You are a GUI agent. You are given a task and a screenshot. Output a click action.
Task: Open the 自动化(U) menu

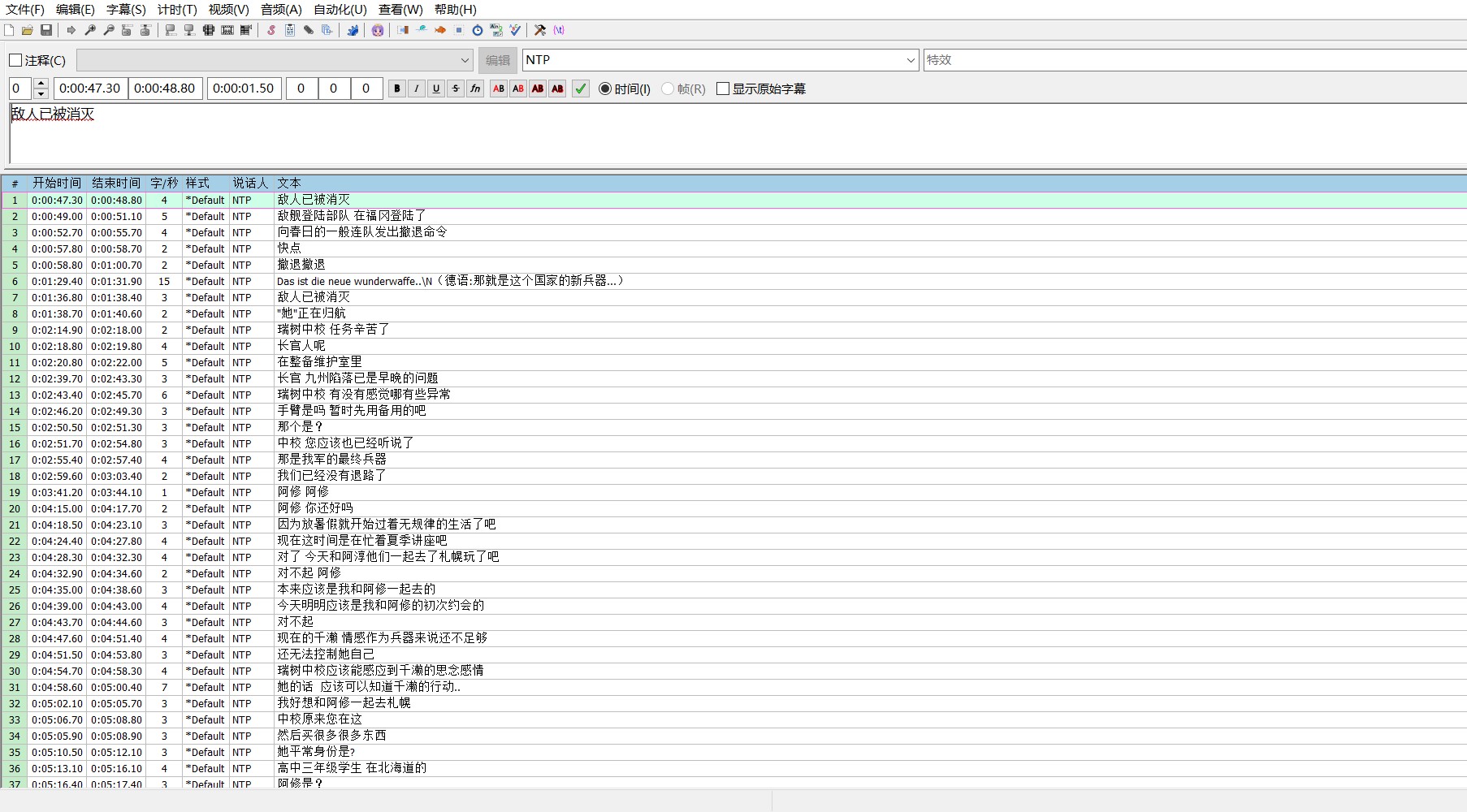point(340,10)
